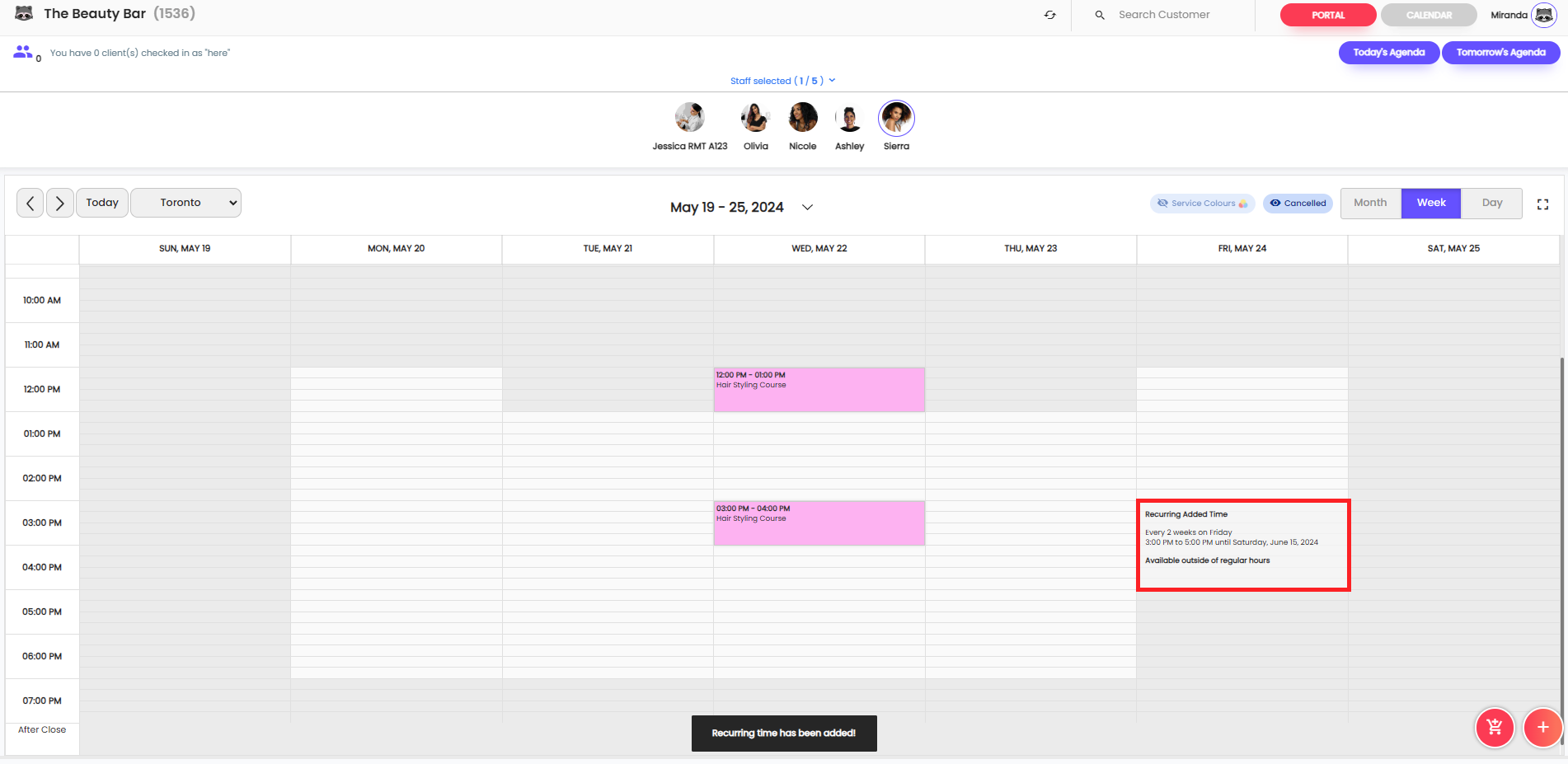
Task: Select staff member Olivia
Action: tap(755, 119)
